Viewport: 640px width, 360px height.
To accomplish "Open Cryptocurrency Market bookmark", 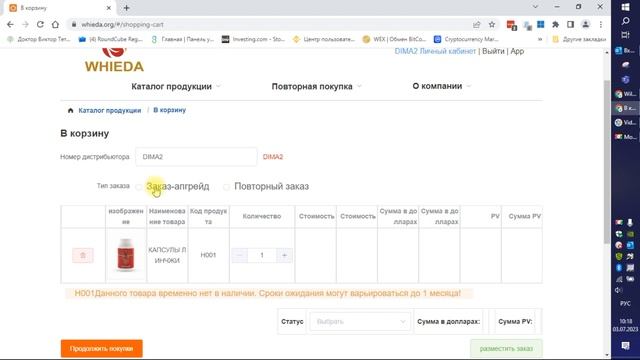I will click(466, 39).
